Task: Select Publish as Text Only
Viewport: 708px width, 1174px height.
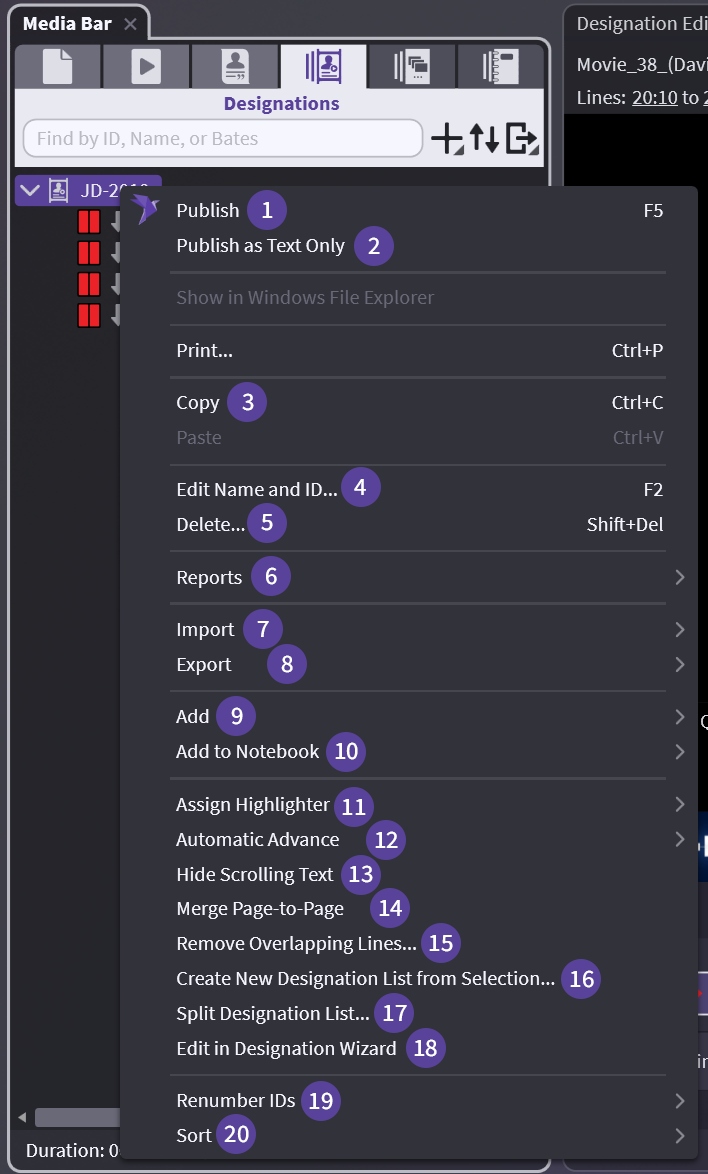Action: tap(260, 245)
